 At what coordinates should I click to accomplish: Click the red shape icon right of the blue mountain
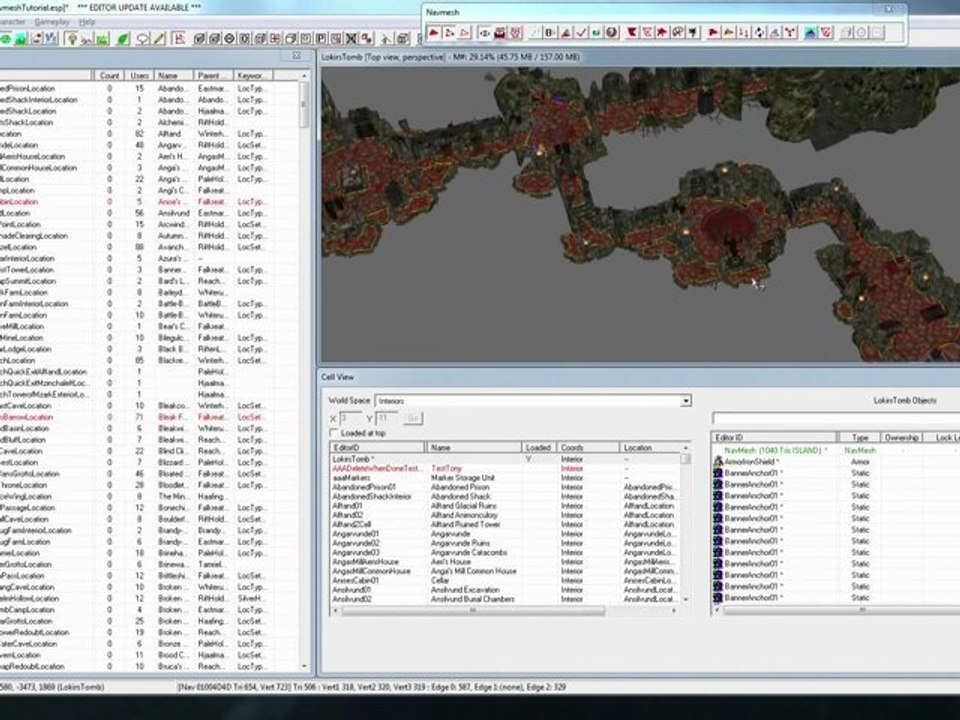827,32
